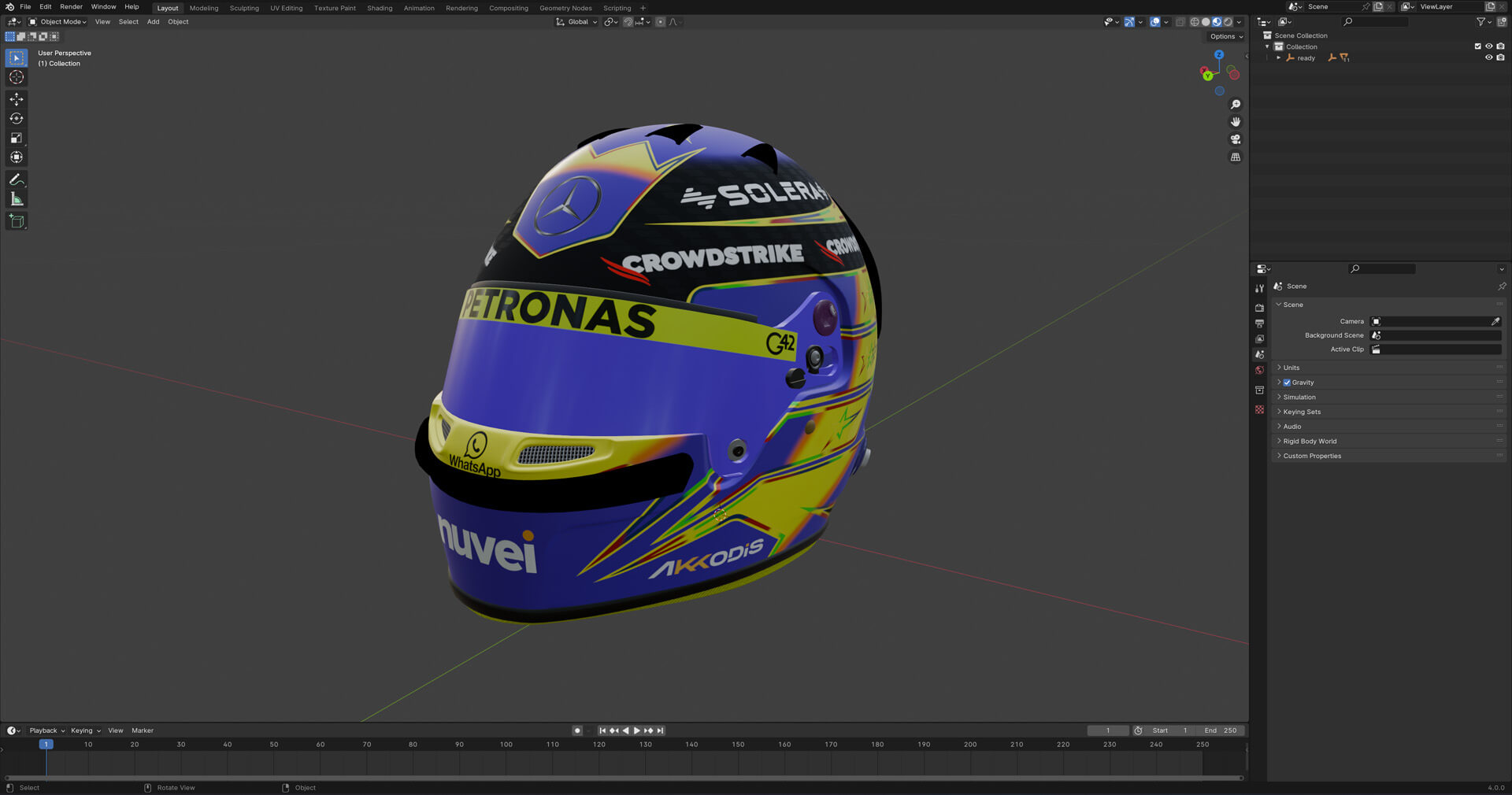
Task: Switch to wireframe shading
Action: [x=1195, y=22]
